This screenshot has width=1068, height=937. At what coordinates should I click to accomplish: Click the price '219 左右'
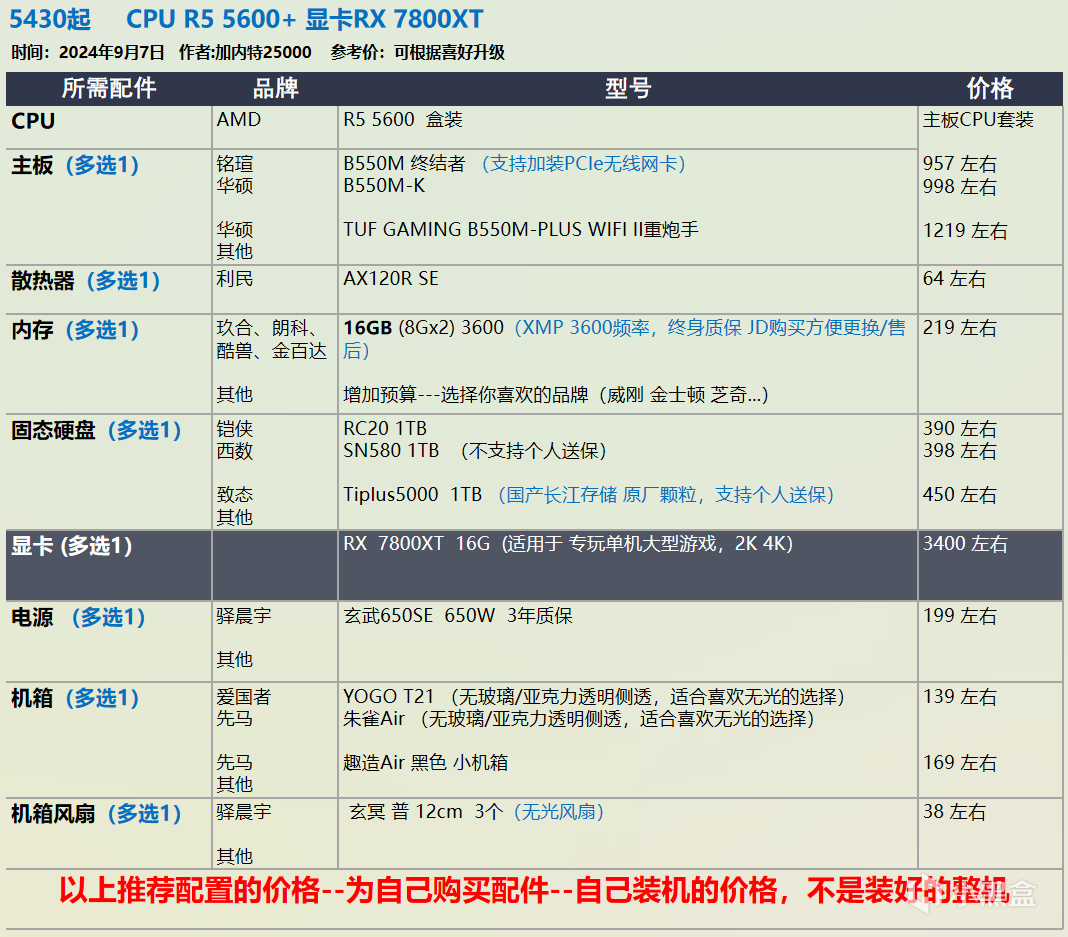[x=960, y=328]
